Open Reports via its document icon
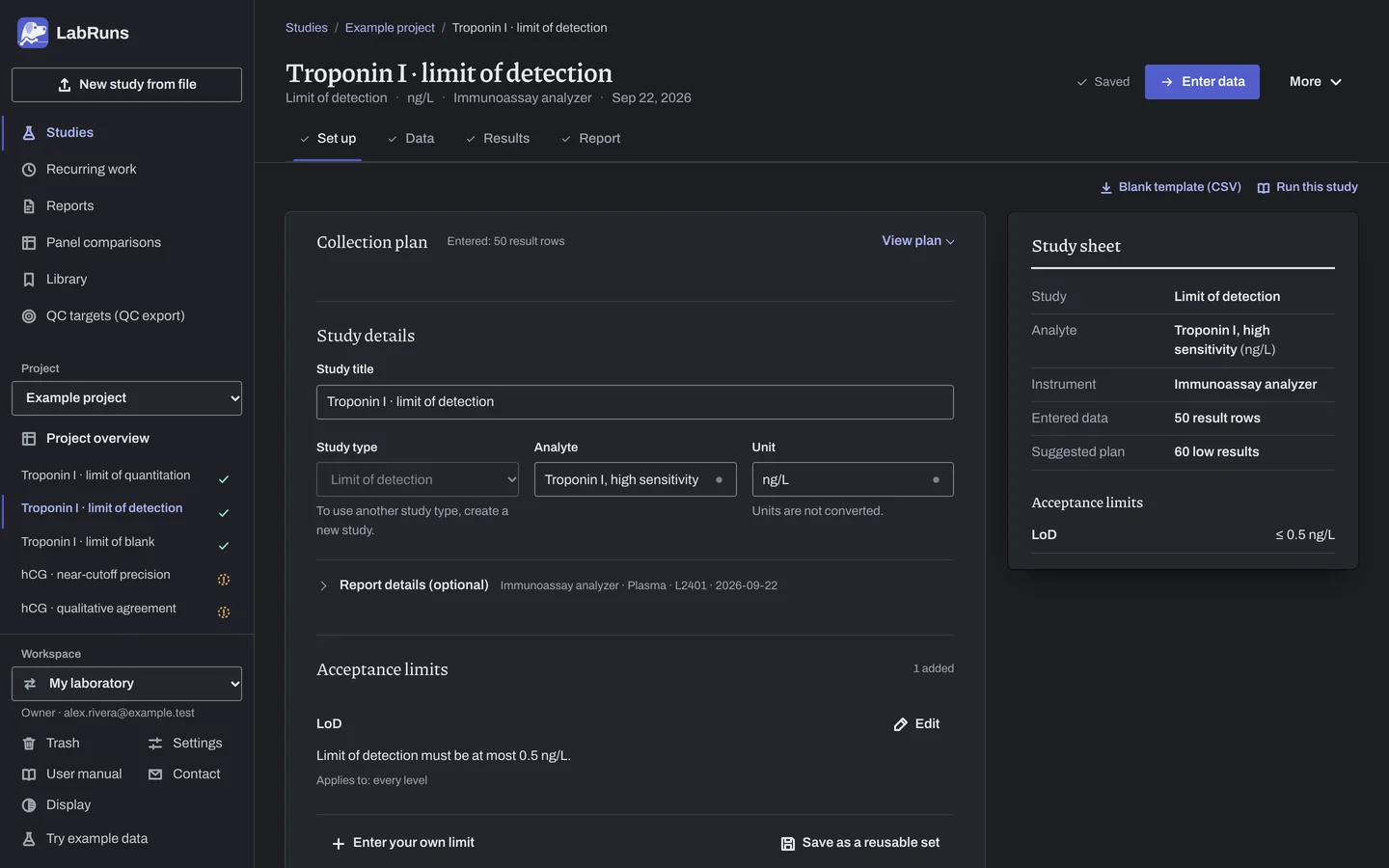The height and width of the screenshot is (868, 1389). pos(29,206)
